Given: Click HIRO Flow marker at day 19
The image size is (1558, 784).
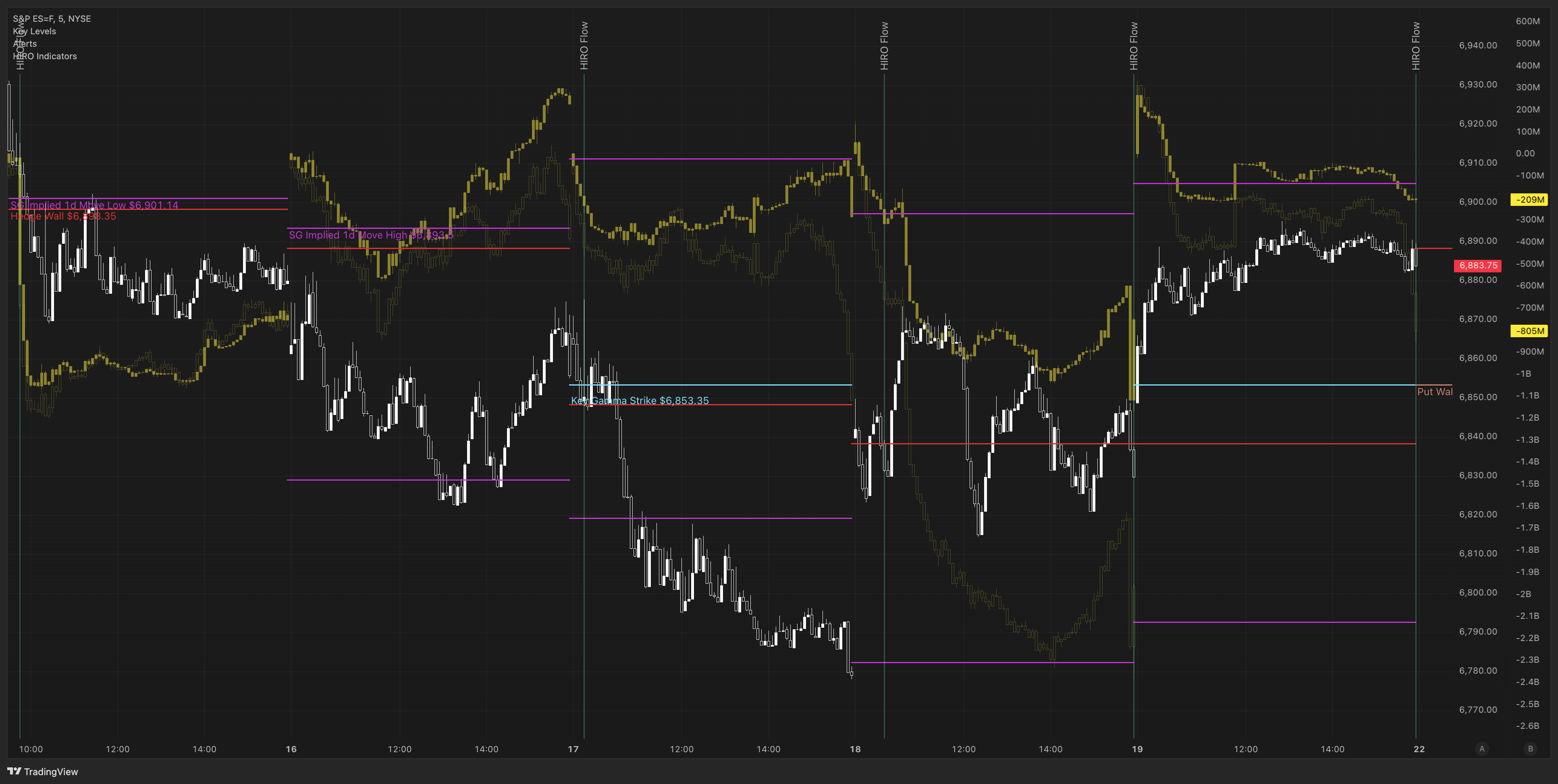Looking at the screenshot, I should pyautogui.click(x=1134, y=46).
